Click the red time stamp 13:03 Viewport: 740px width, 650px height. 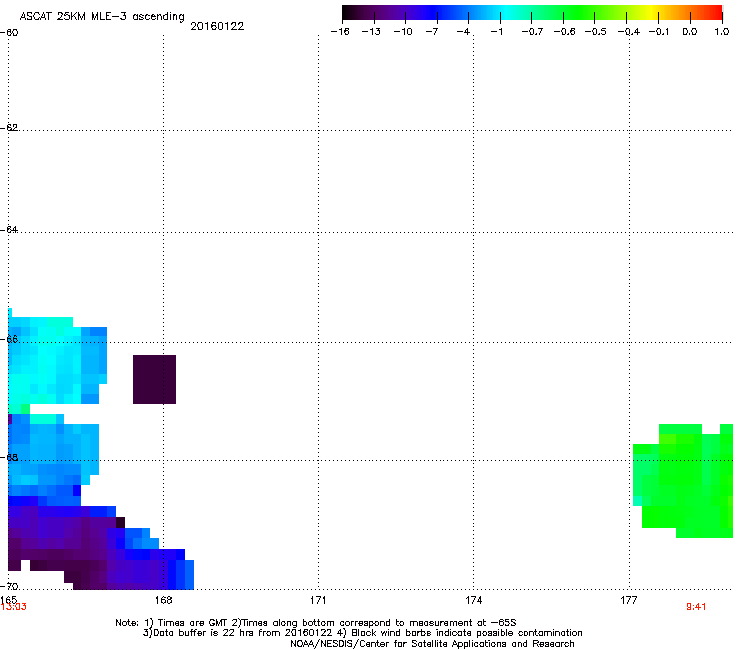14,607
